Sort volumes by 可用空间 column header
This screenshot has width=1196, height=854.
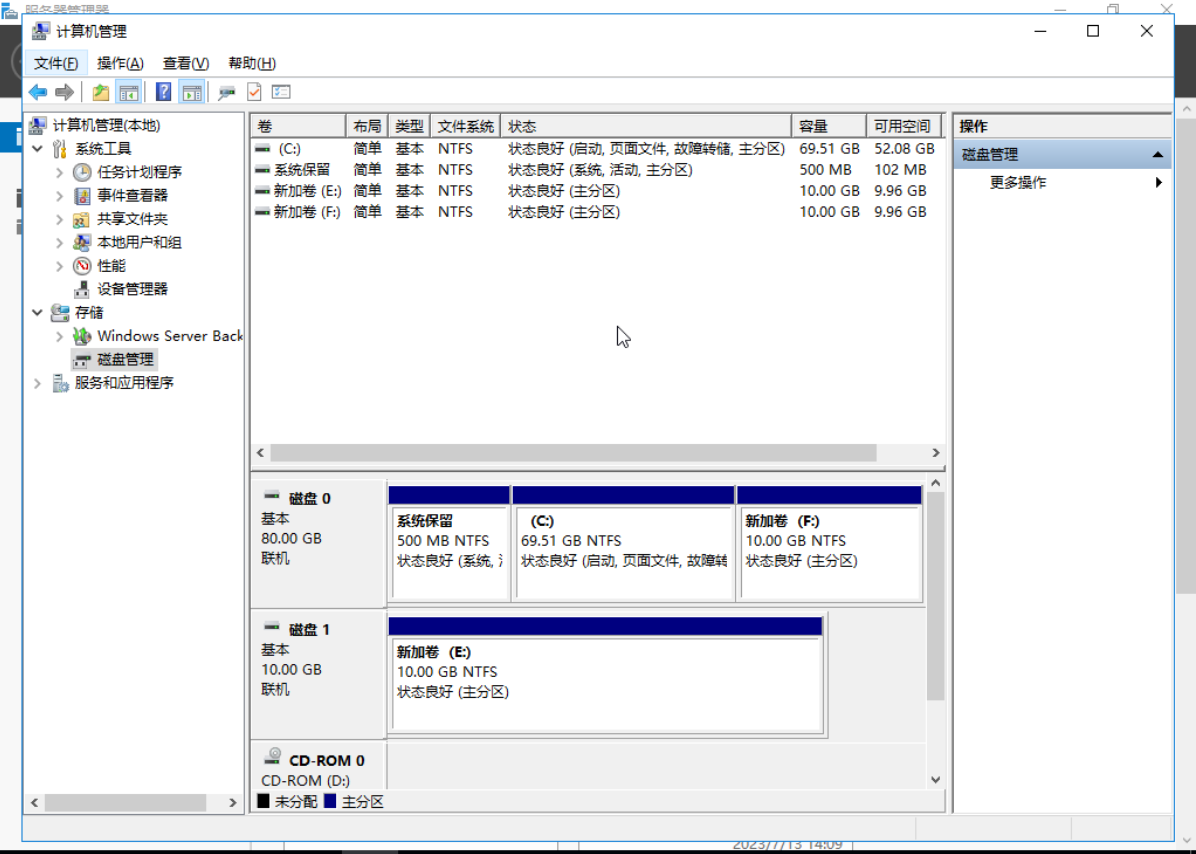[x=902, y=126]
